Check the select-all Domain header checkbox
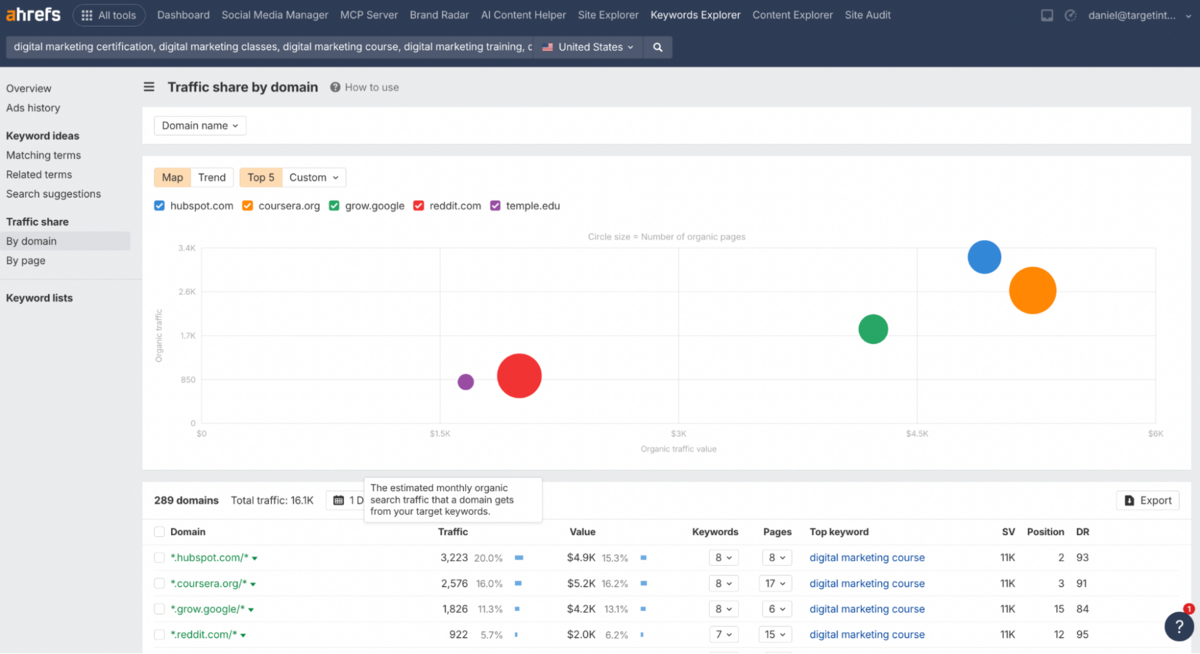Viewport: 1200px width, 654px height. coord(160,532)
